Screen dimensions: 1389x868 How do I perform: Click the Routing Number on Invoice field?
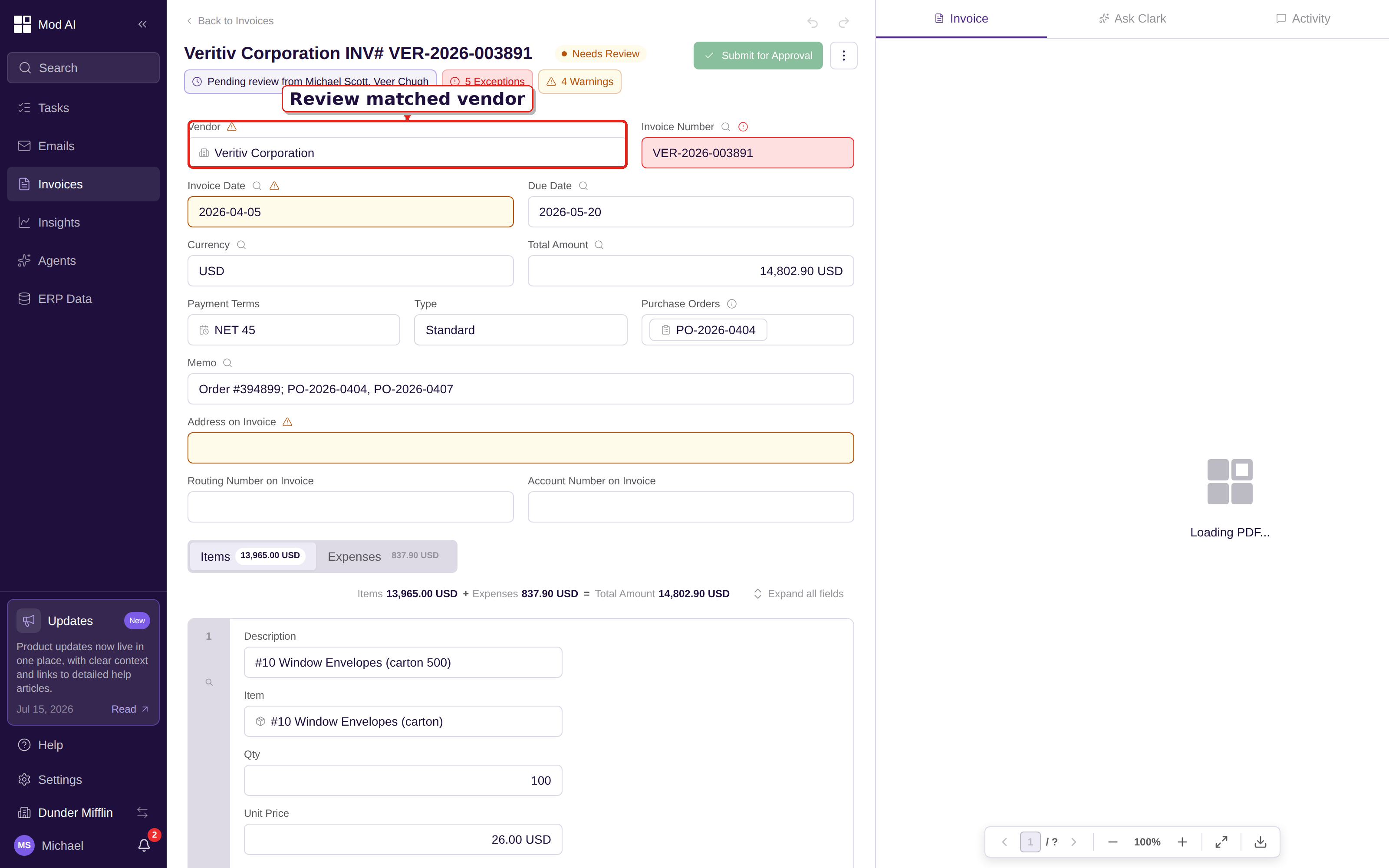(x=350, y=507)
